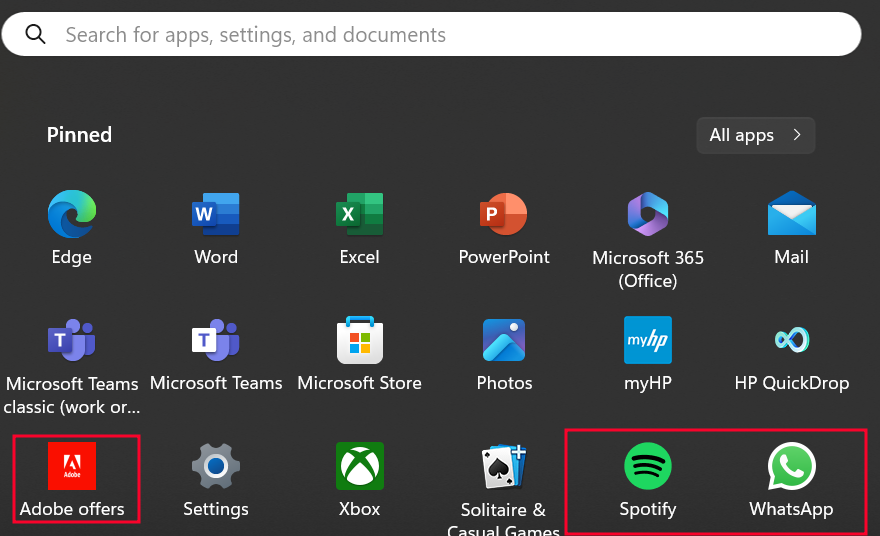Launch Spotify from pinned apps

click(648, 466)
